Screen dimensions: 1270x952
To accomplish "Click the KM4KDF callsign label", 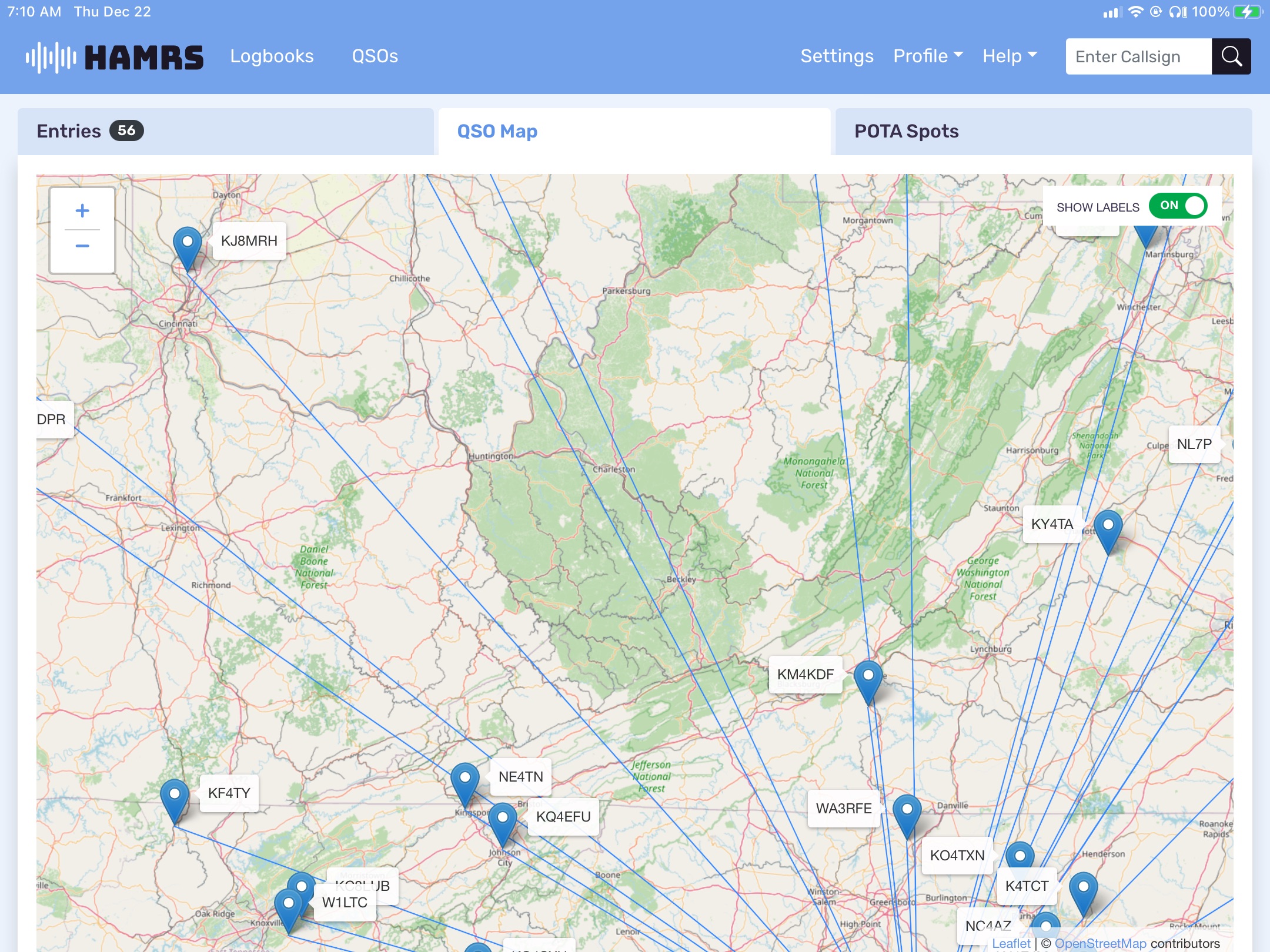I will click(x=806, y=675).
